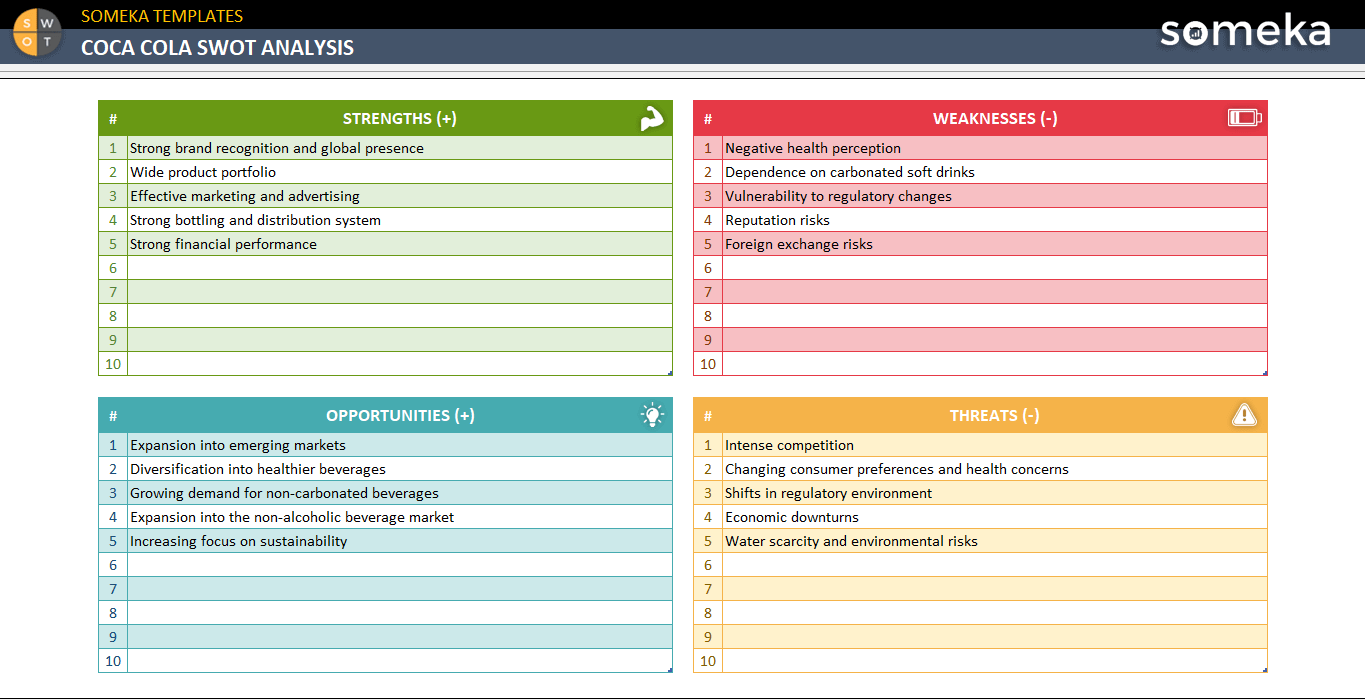Click empty Strengths row 10 input cell
Screen dimensions: 1365x700
pos(400,364)
